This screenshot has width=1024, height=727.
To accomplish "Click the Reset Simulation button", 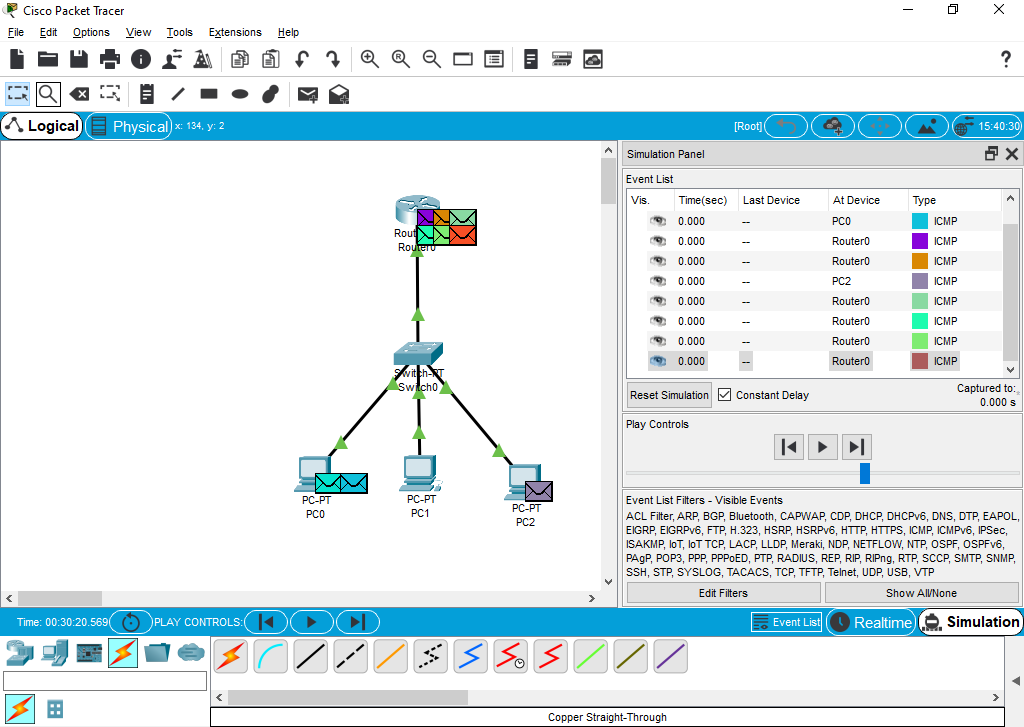I will pos(669,395).
